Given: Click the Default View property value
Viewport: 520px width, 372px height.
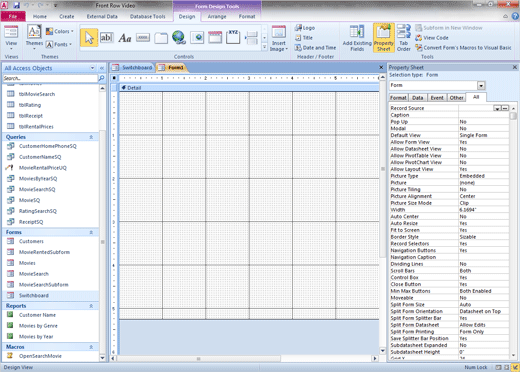Looking at the screenshot, I should click(483, 135).
